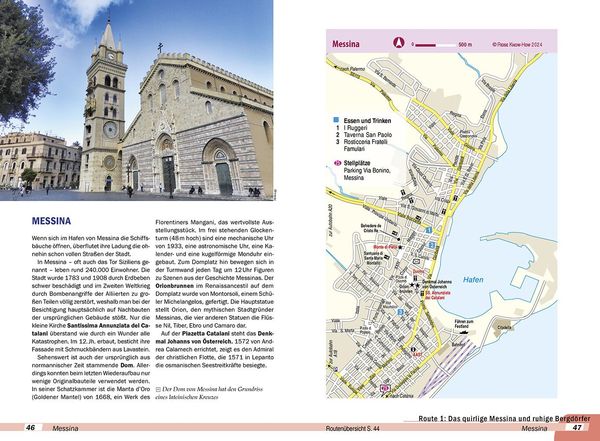Click the 'nach Palermo' direction label
Image resolution: width=600 pixels, height=441 pixels.
pyautogui.click(x=352, y=69)
